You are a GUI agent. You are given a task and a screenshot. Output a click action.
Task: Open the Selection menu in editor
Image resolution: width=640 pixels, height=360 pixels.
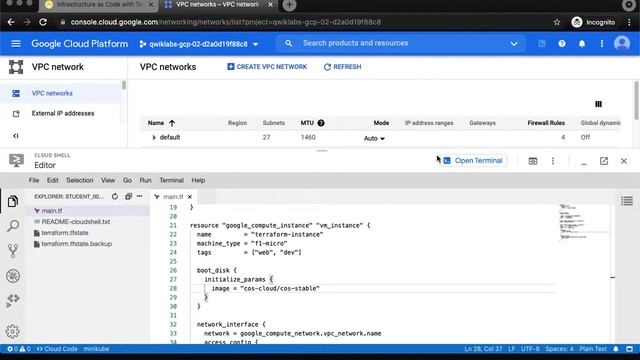tap(80, 180)
